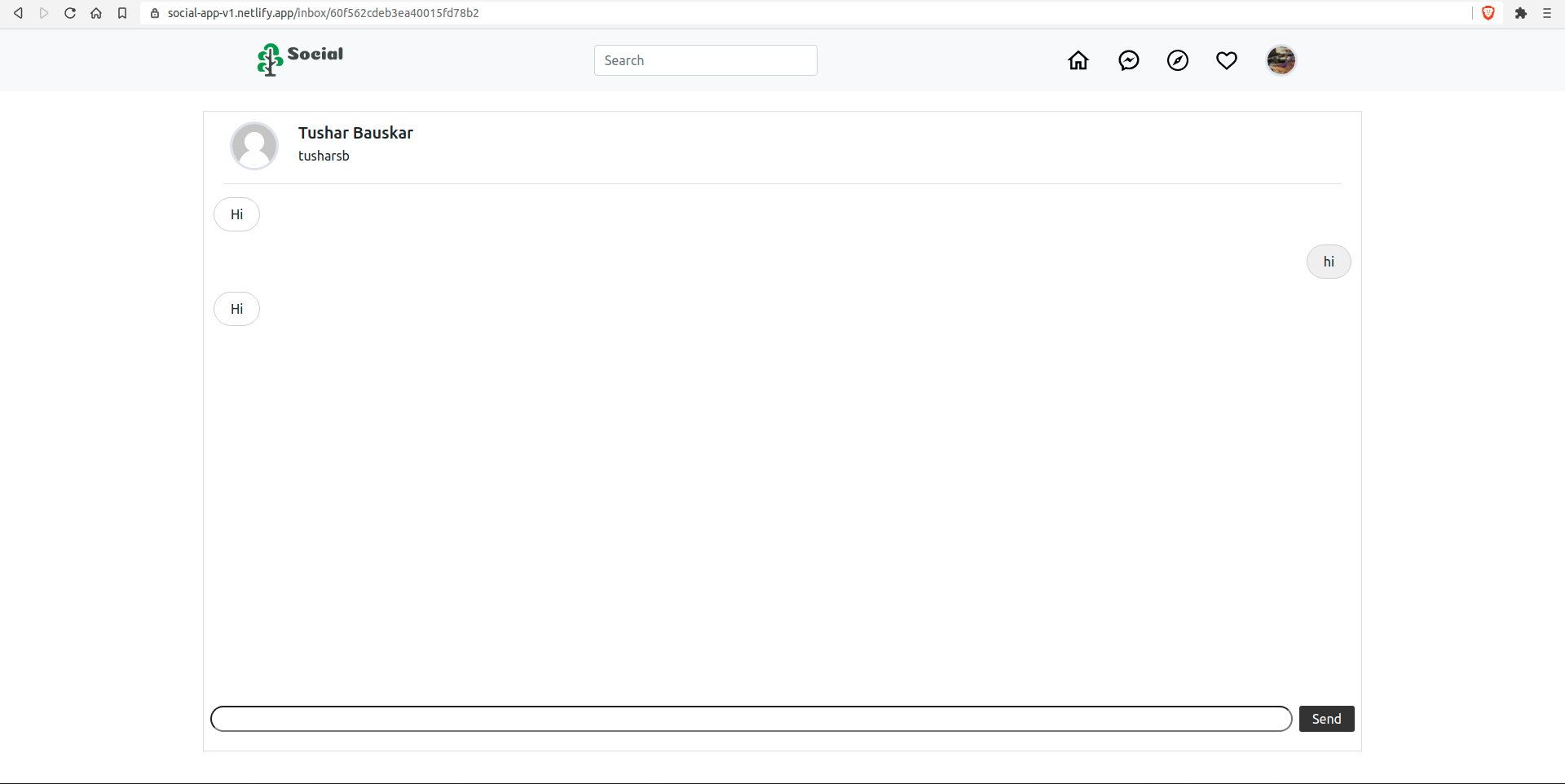
Task: Reload the current page
Action: click(70, 13)
